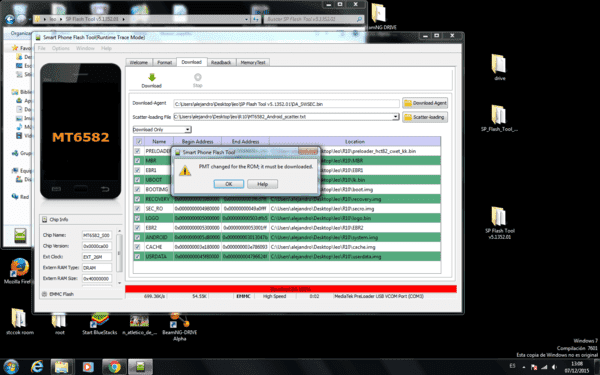Click the Chip Info panel icon
Screen dimensions: 600x375
point(44,220)
